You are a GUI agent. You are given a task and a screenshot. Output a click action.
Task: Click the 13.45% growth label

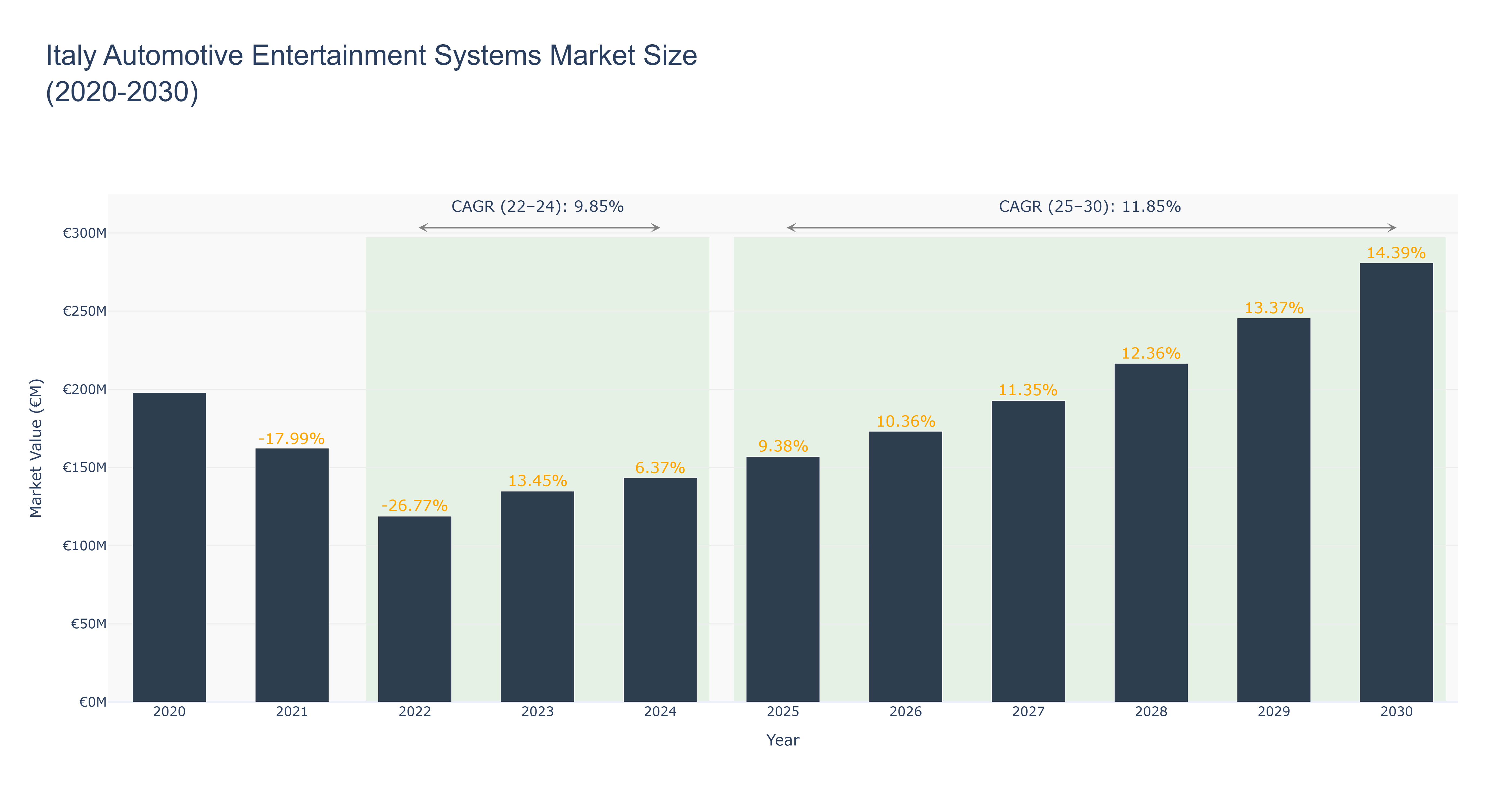[537, 481]
